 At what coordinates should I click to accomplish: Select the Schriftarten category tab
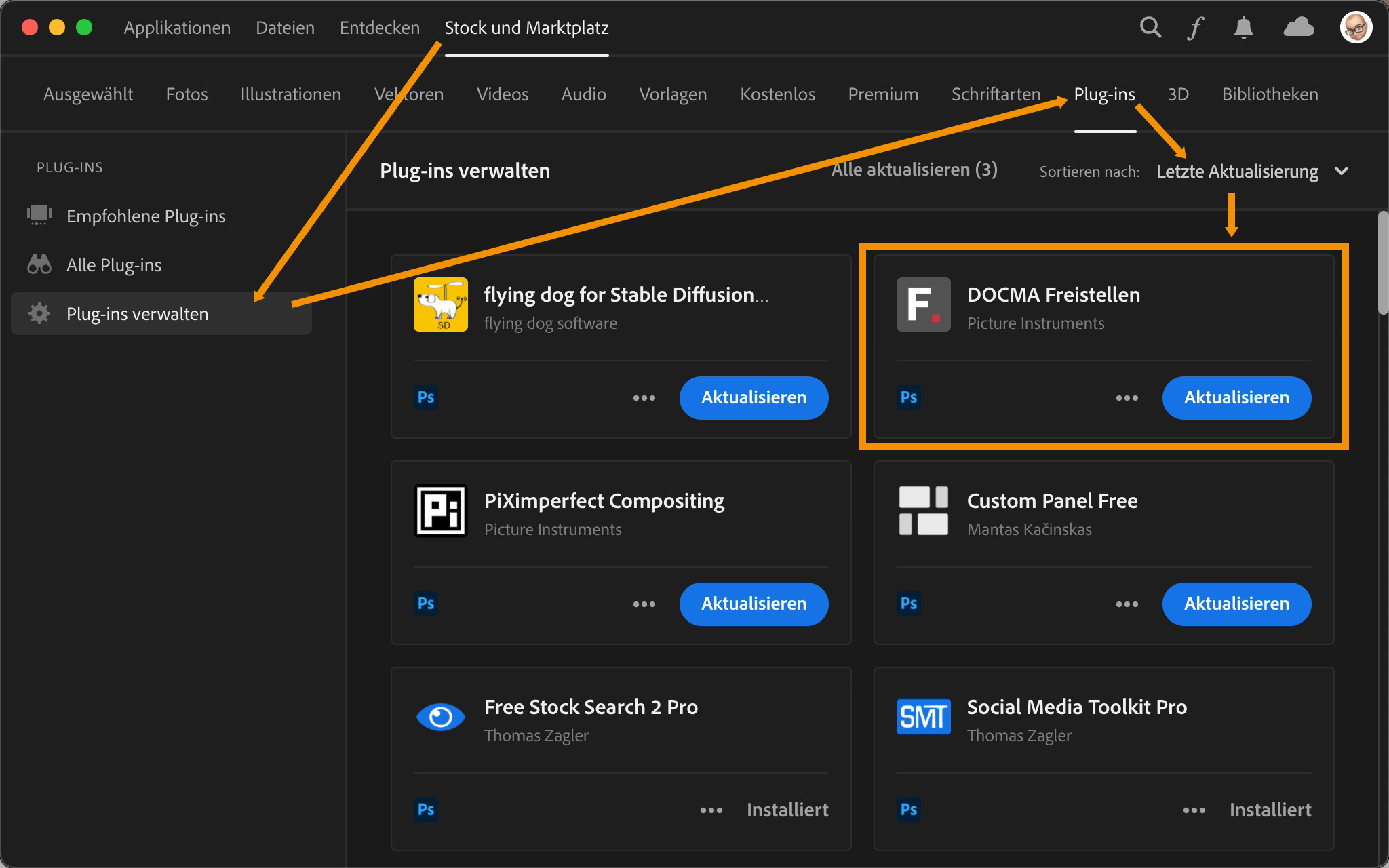[x=996, y=94]
